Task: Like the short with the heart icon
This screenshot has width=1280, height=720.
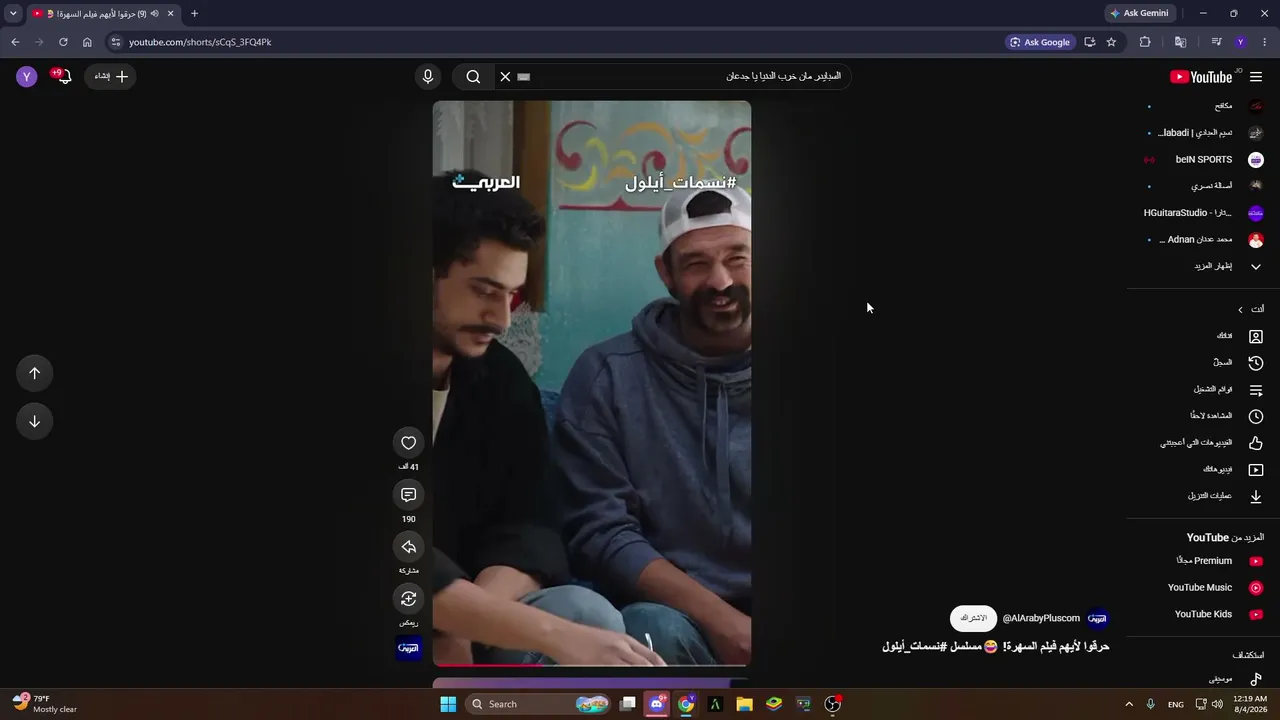Action: pos(408,443)
